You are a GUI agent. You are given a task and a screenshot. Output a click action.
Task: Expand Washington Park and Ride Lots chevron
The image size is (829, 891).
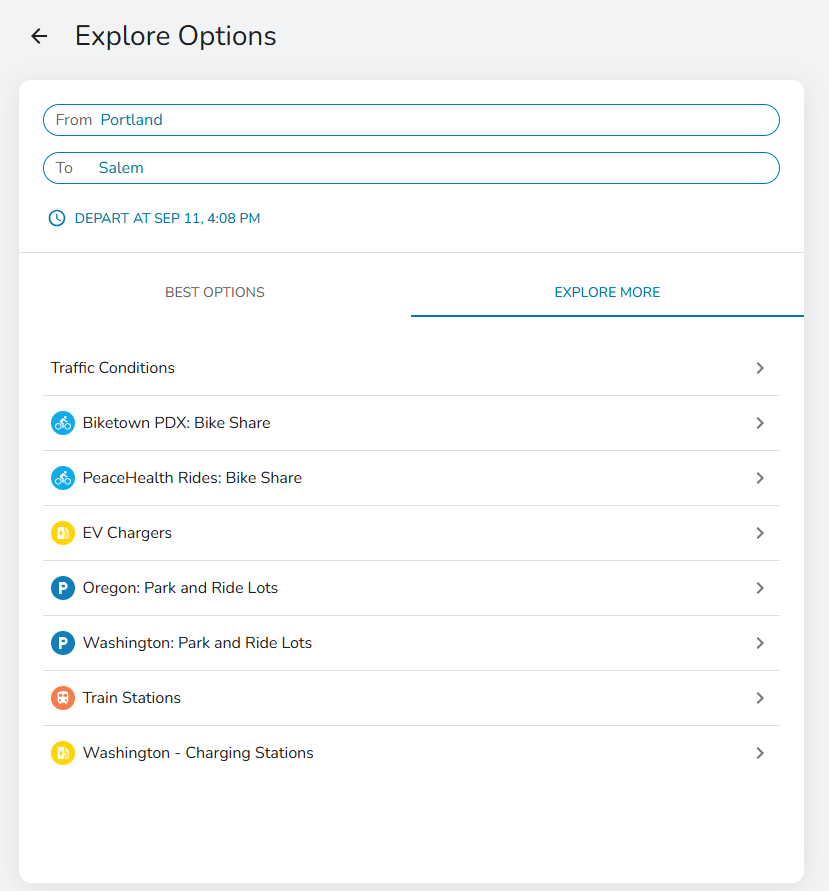(x=760, y=643)
